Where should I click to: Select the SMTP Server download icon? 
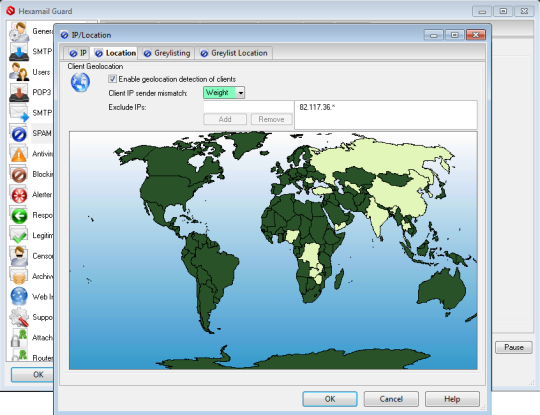pos(19,52)
